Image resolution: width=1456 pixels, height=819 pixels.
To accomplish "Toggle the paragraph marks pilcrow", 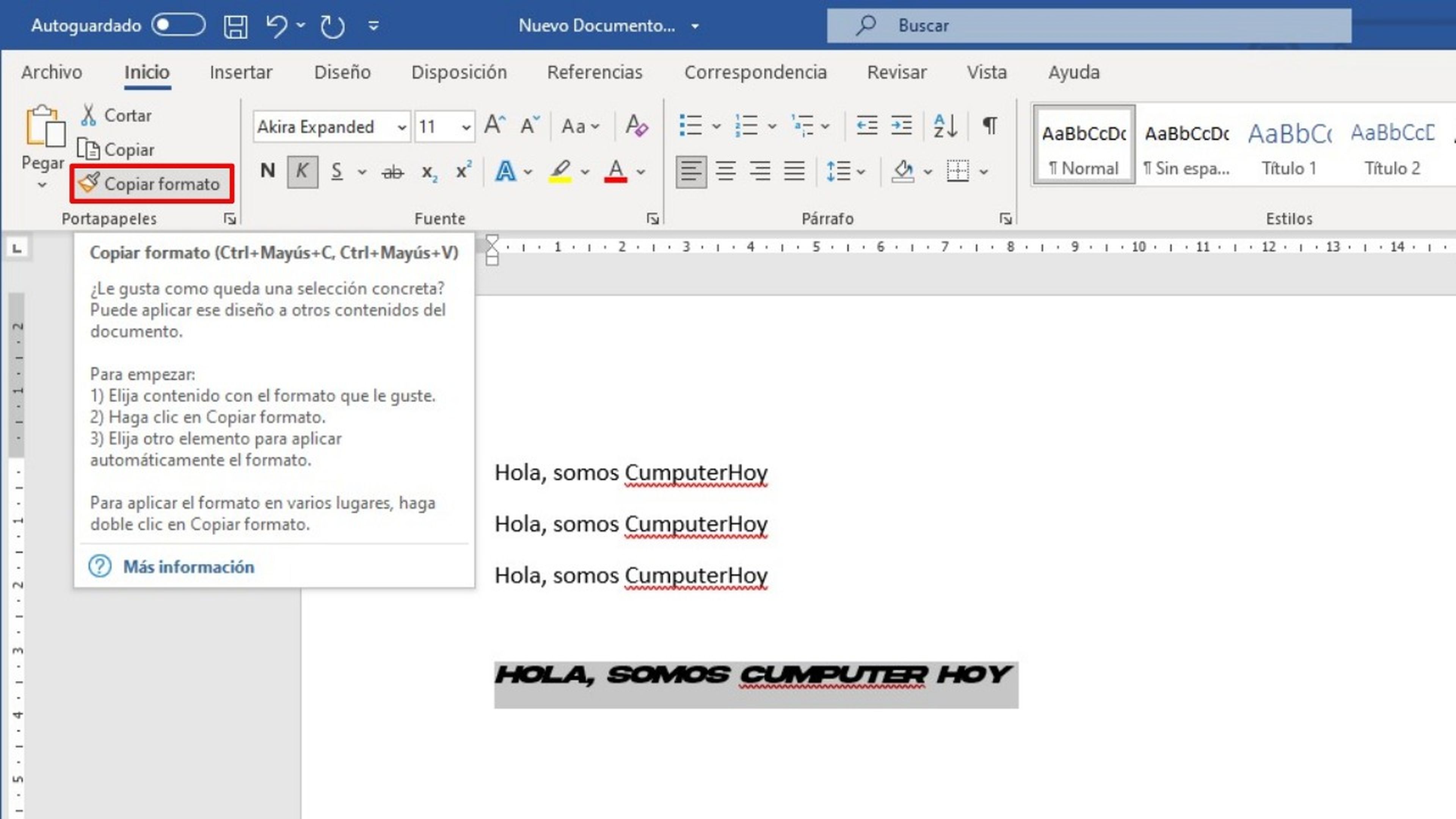I will [x=990, y=126].
